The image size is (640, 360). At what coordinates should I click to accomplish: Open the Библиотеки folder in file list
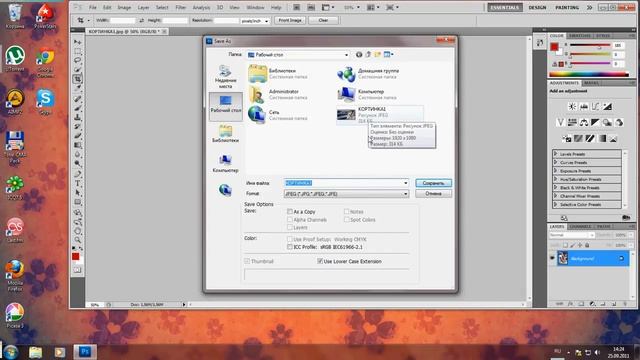278,73
